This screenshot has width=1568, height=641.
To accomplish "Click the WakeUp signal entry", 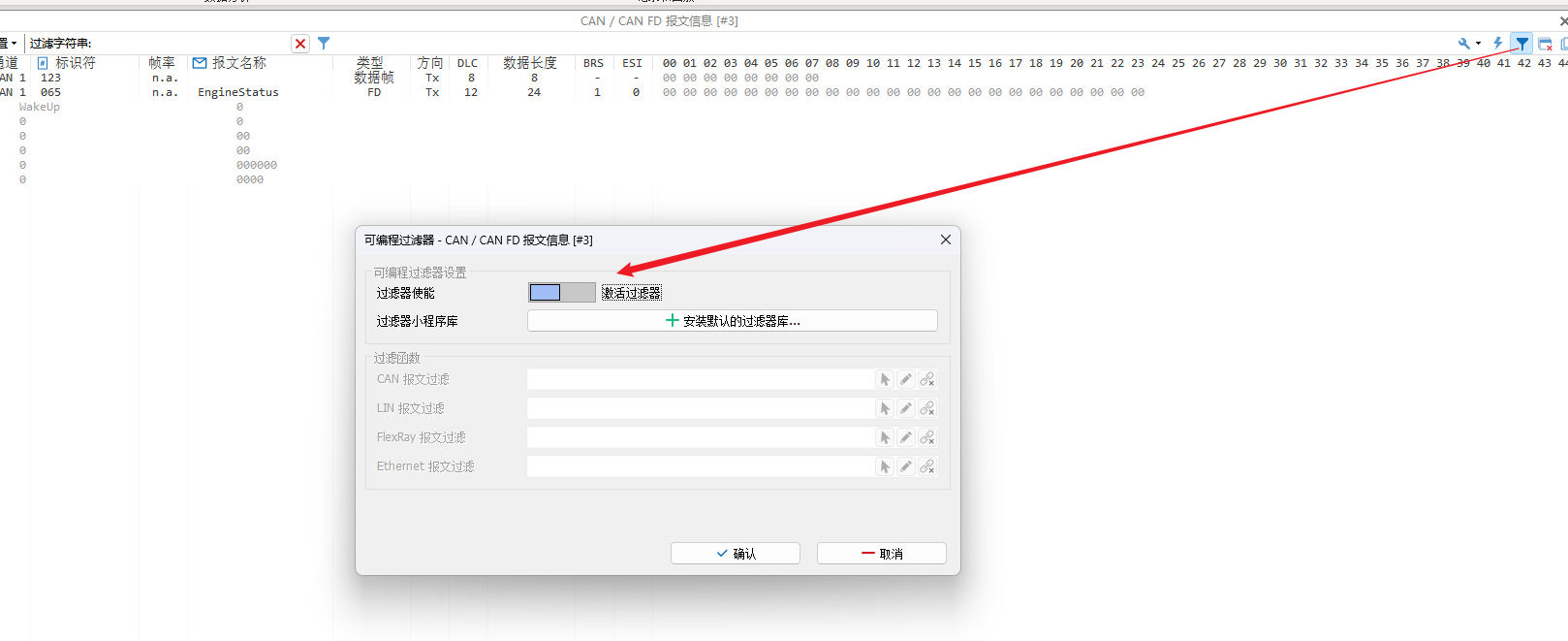I will coord(40,107).
